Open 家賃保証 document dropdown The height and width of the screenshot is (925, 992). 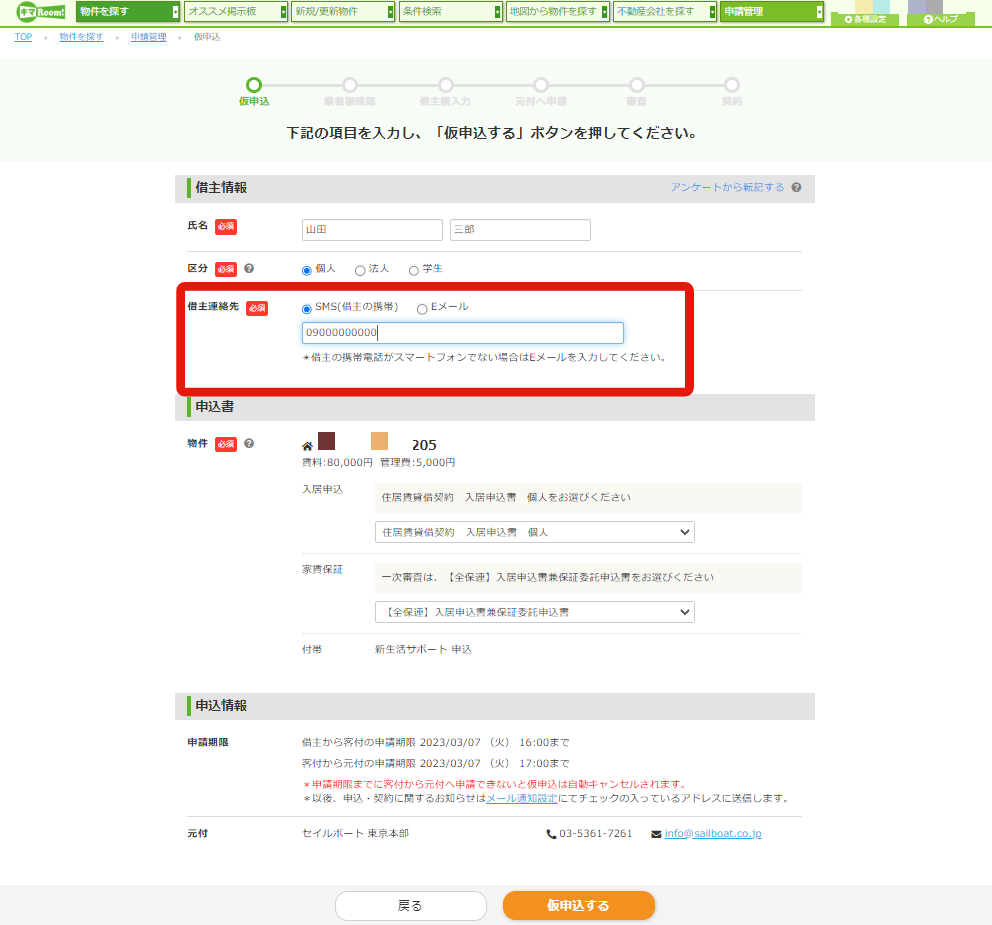(x=535, y=612)
